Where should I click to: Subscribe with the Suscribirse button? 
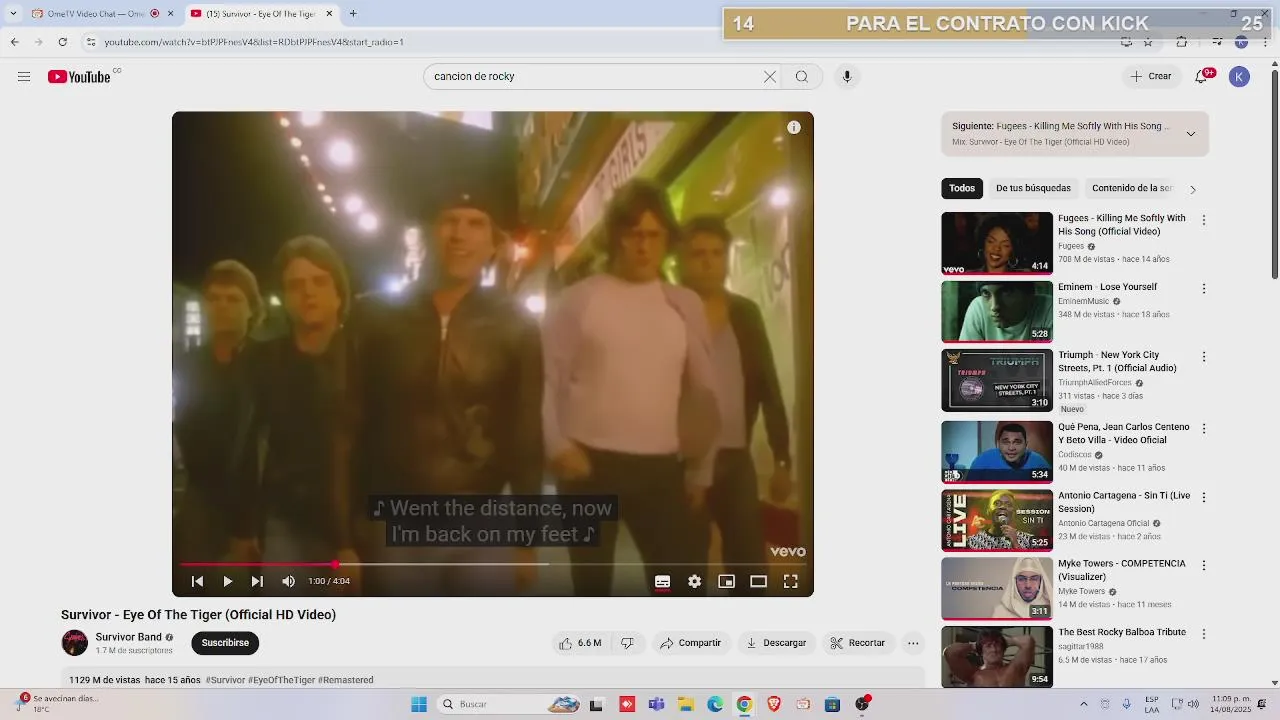click(225, 643)
